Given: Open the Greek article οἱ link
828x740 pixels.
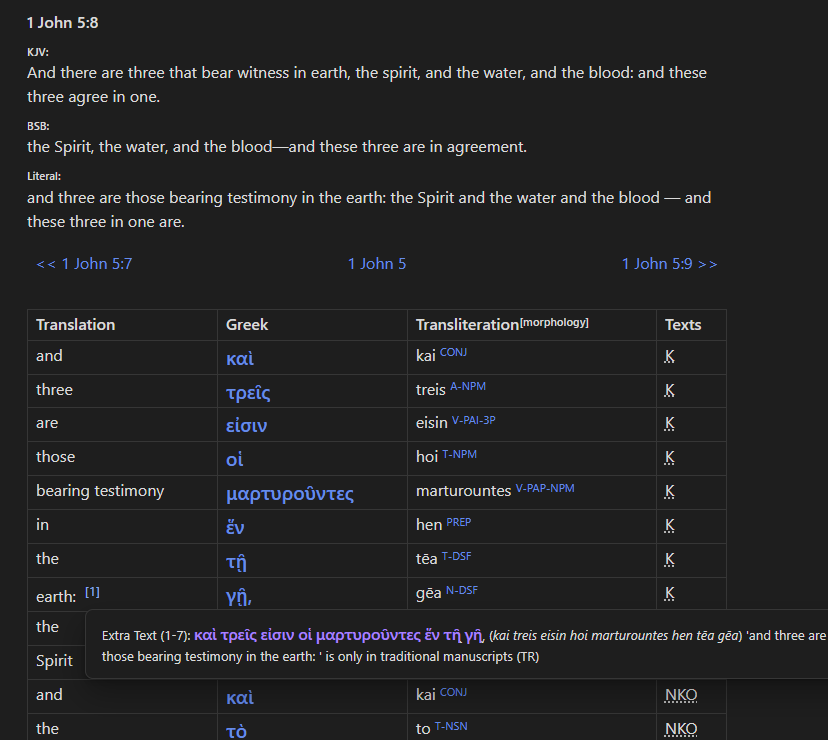Looking at the screenshot, I should pyautogui.click(x=234, y=459).
